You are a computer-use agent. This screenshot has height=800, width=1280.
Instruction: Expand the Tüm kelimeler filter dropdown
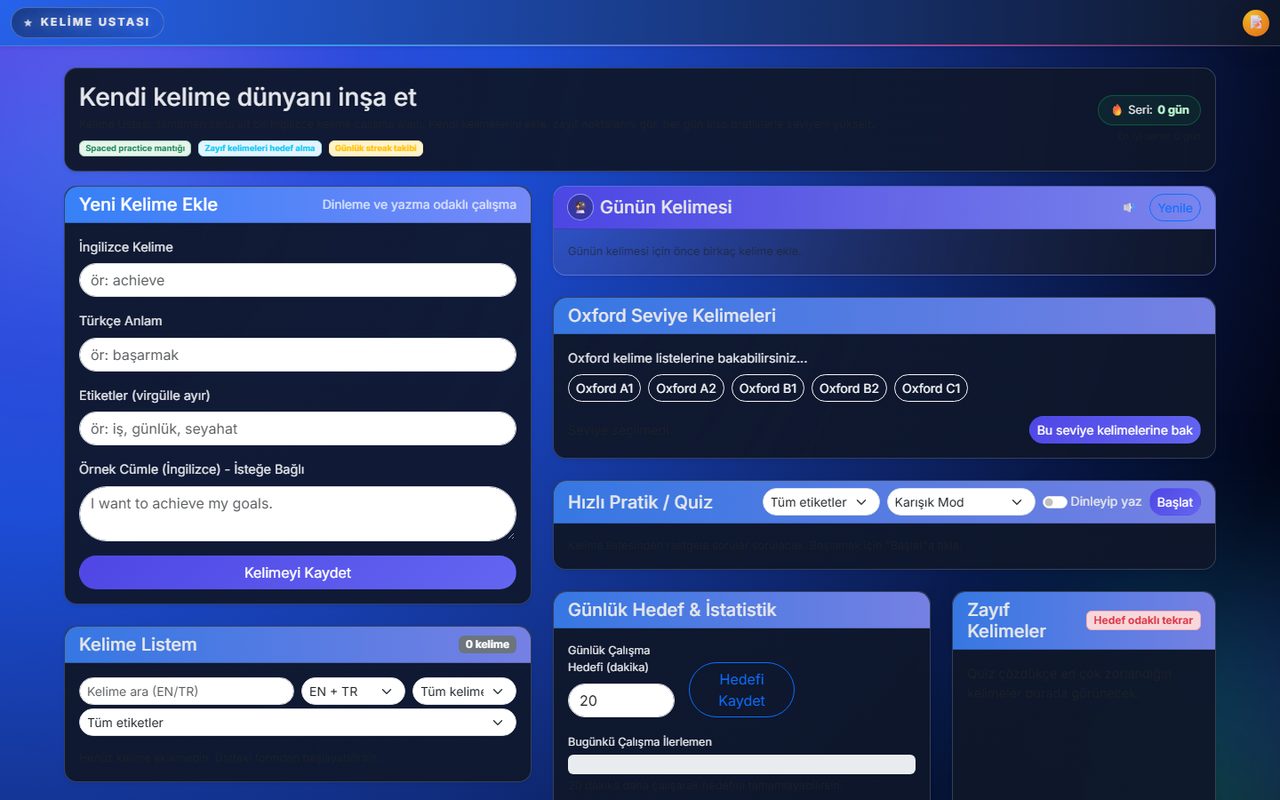coord(464,691)
